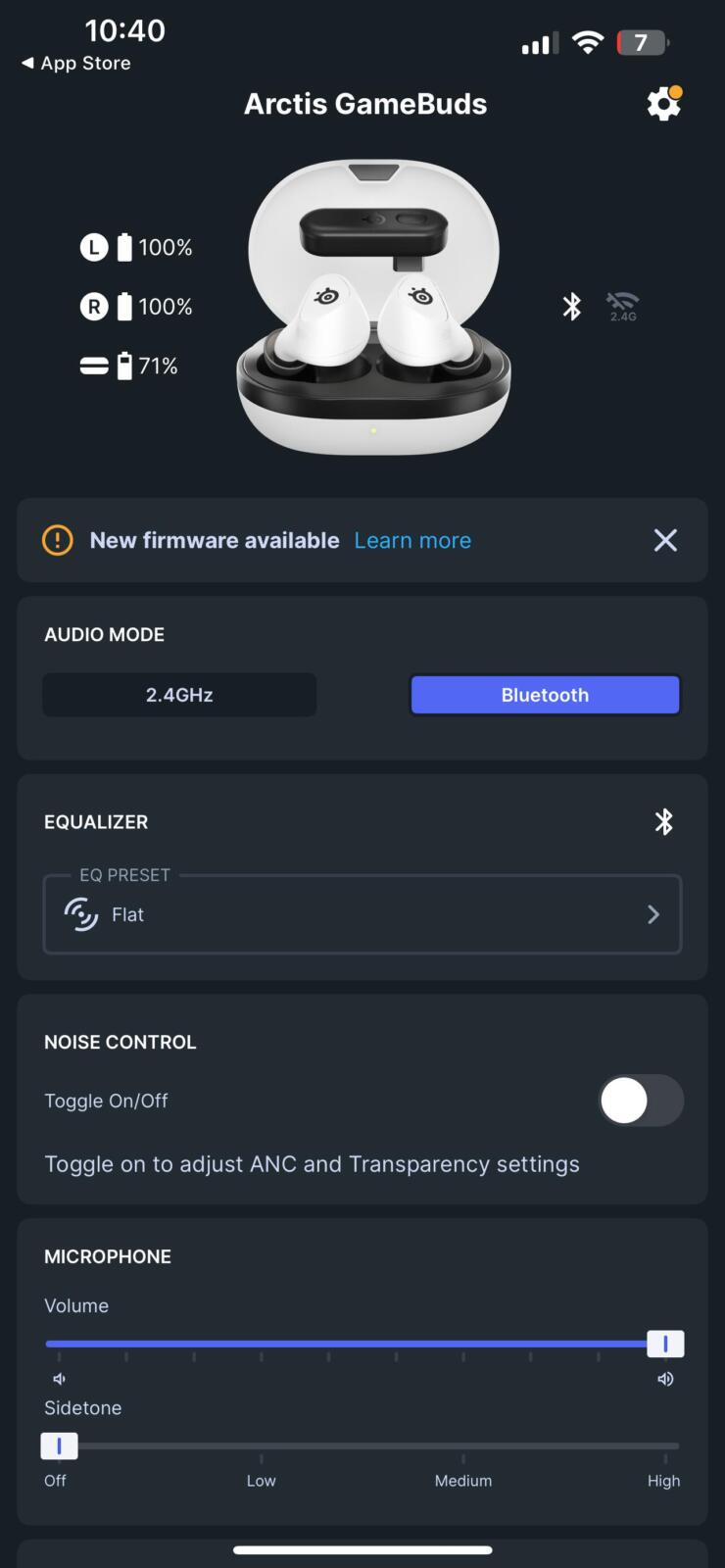Set Sidetone slider to Medium
The width and height of the screenshot is (725, 1568).
click(x=463, y=1445)
